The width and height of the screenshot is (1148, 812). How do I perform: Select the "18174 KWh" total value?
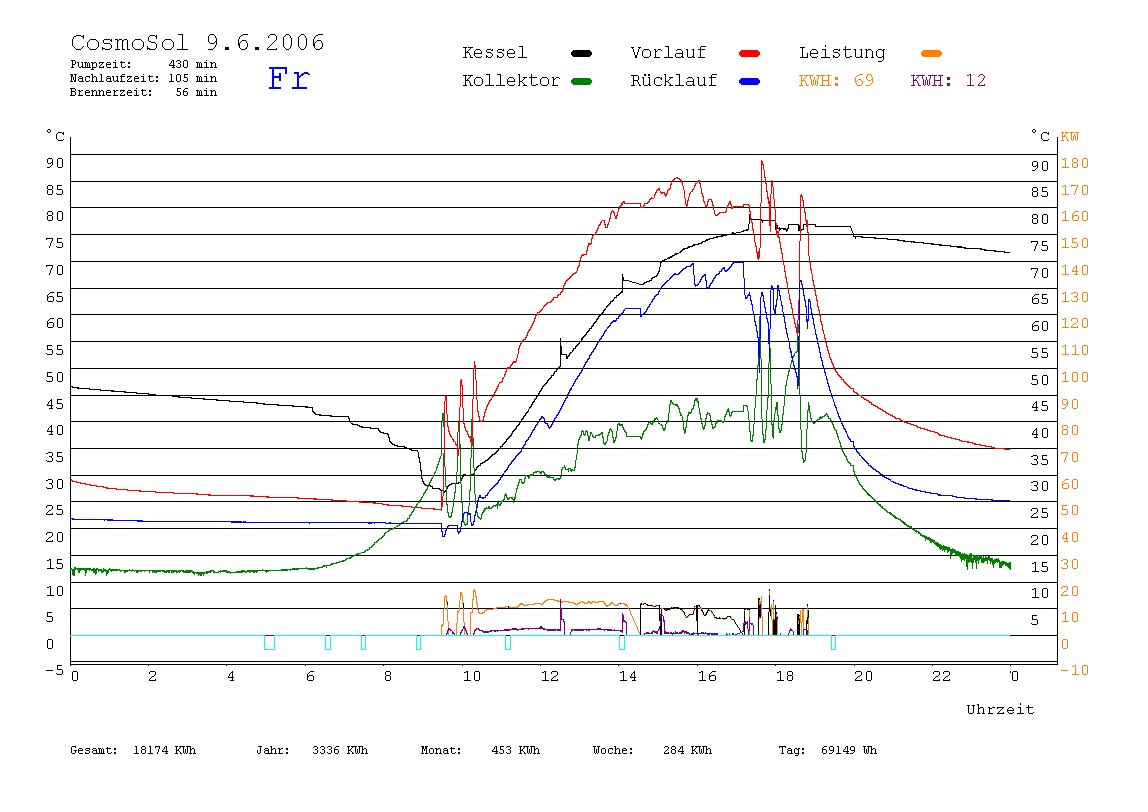tap(165, 750)
